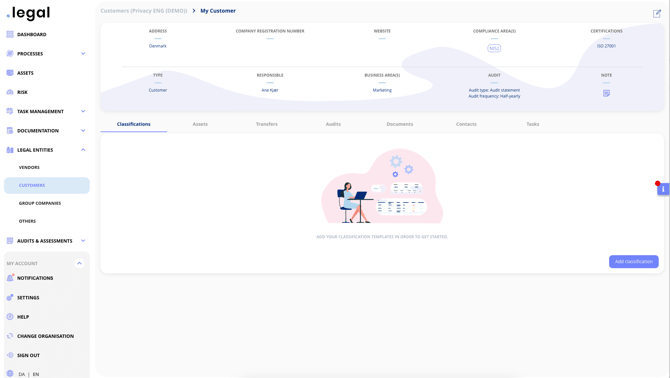Collapse the My Account panel
Viewport: 670px width, 378px height.
coord(79,264)
